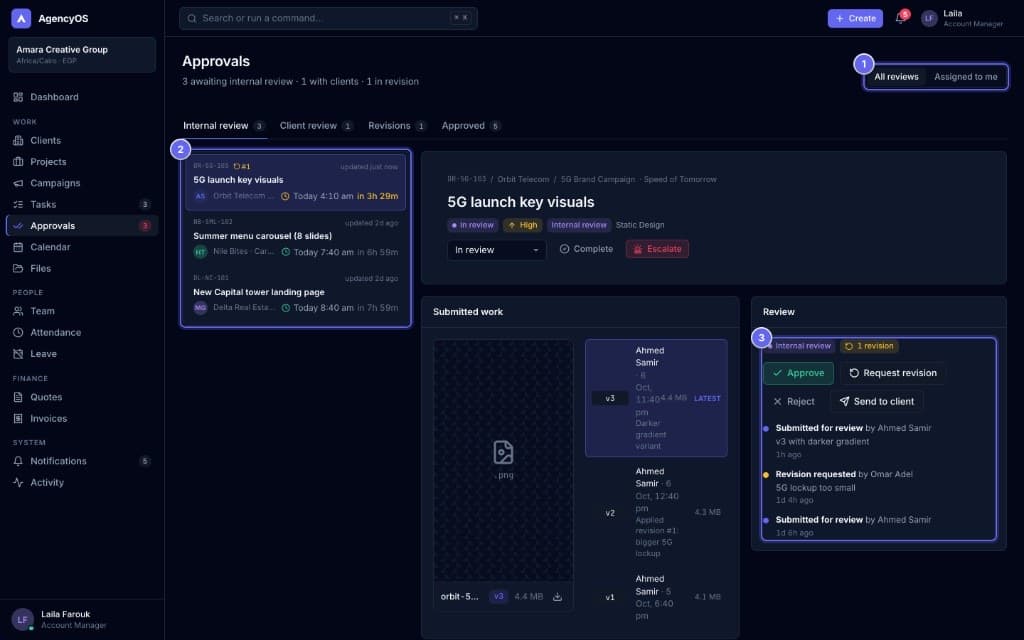
Task: Switch filter to Assigned to me
Action: 965,77
